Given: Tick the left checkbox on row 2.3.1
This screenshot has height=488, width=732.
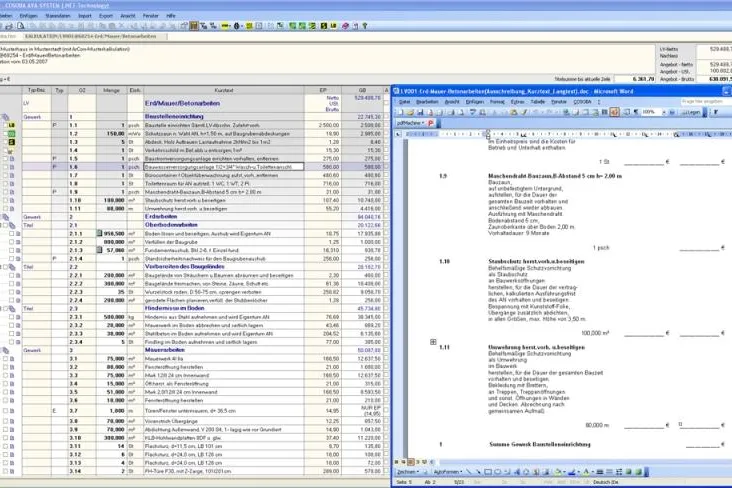Looking at the screenshot, I should (12, 317).
